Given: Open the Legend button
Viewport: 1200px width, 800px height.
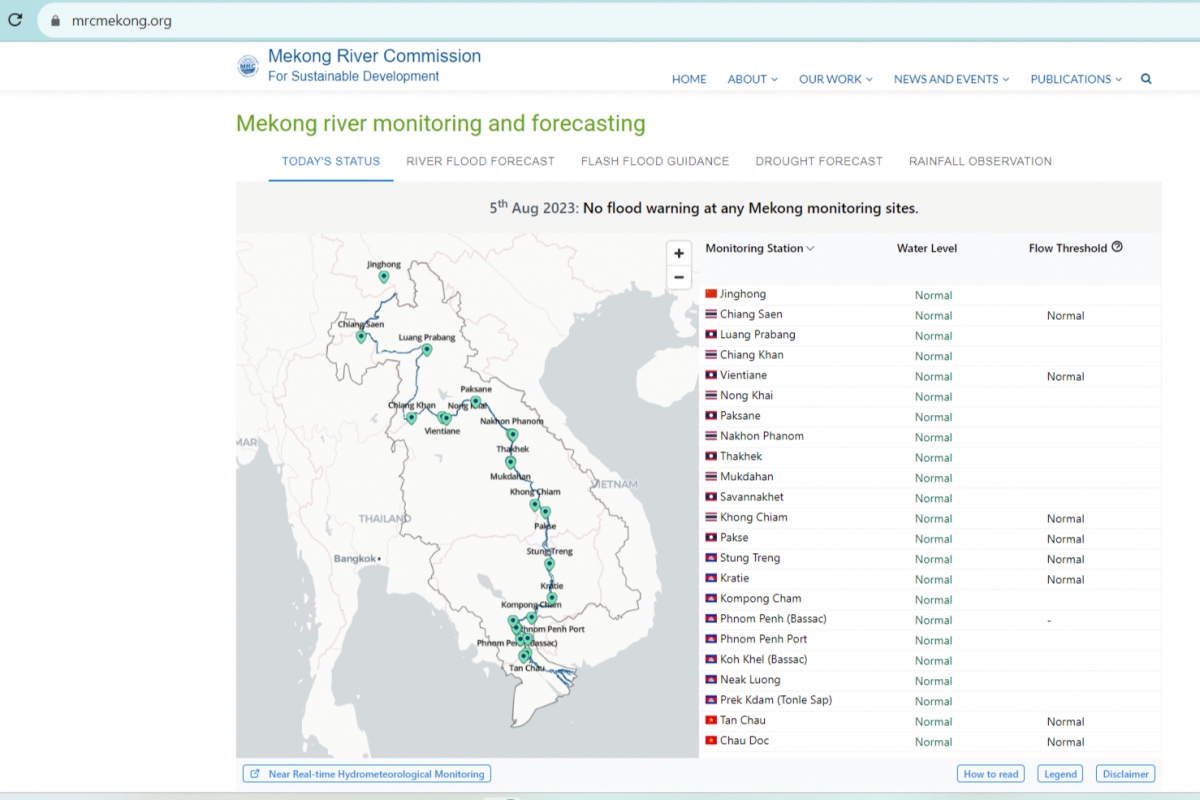Looking at the screenshot, I should pos(1060,774).
